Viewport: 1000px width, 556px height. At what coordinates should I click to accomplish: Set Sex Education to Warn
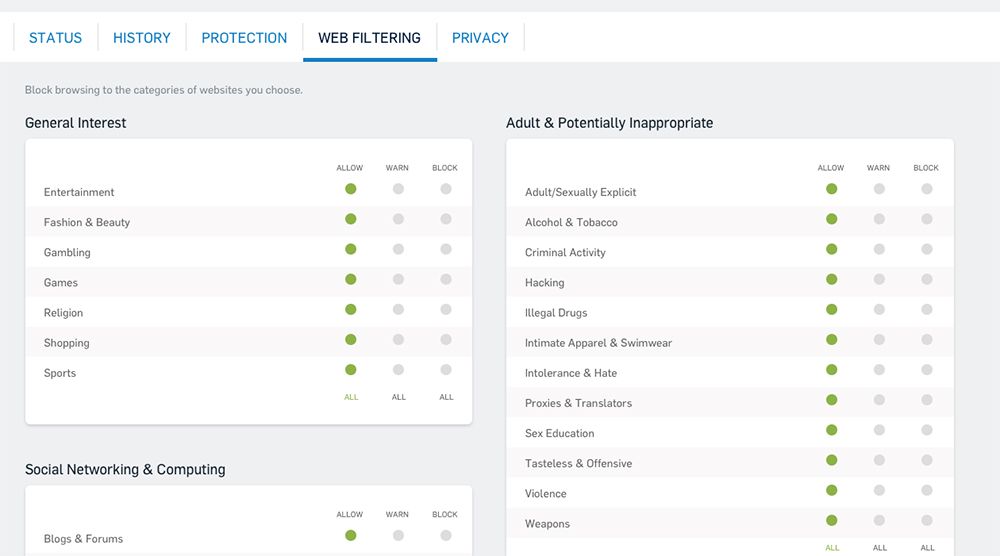pyautogui.click(x=879, y=430)
